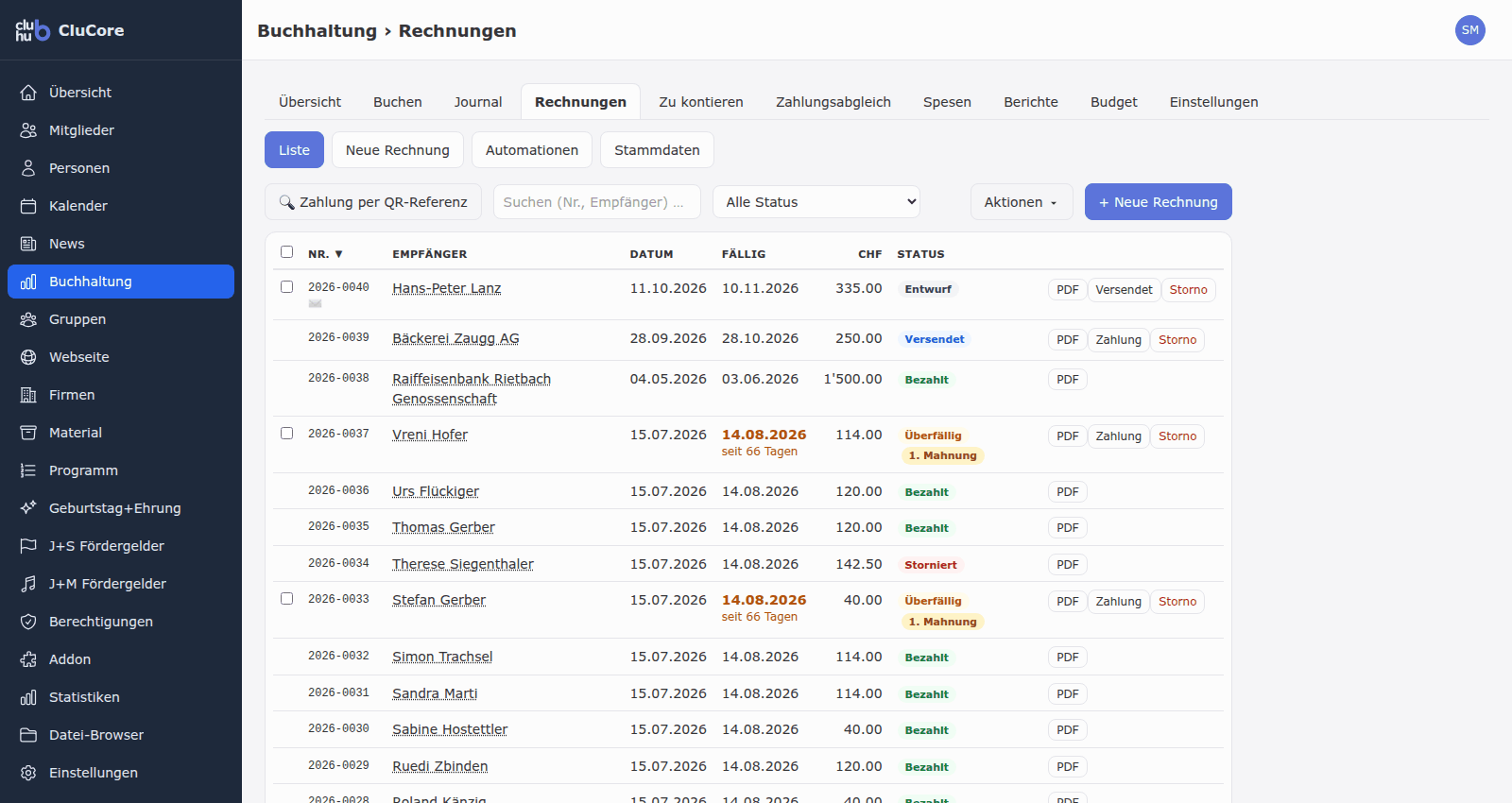Click the News newspaper icon
This screenshot has height=803, width=1512.
click(x=28, y=244)
